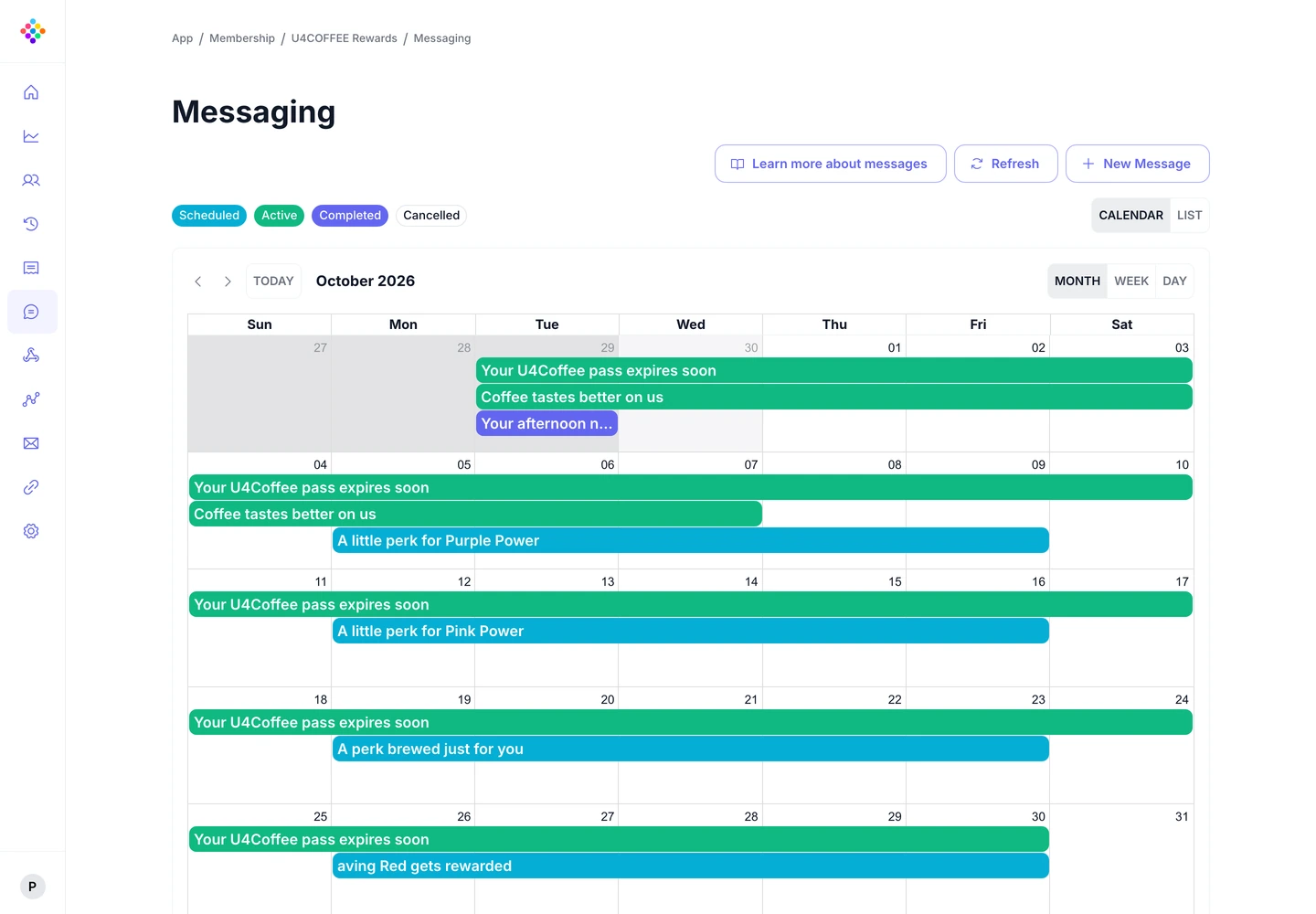Open the 'Your afternoon n...' event
The image size is (1316, 914).
click(547, 423)
